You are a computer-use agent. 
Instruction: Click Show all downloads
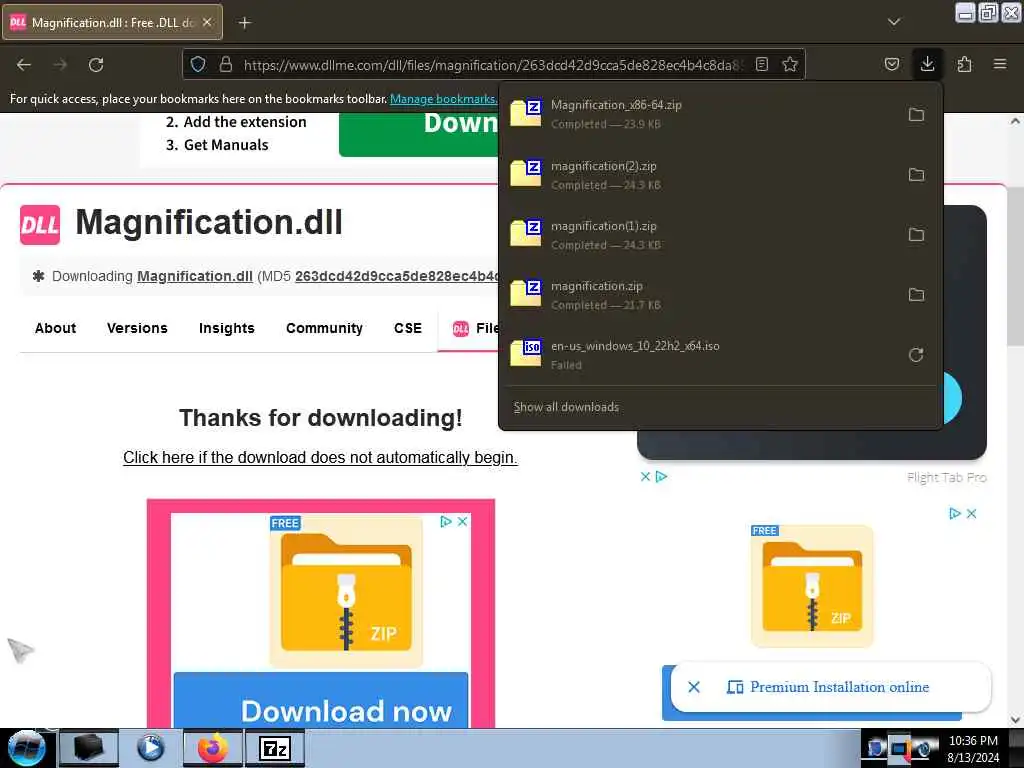pos(566,407)
